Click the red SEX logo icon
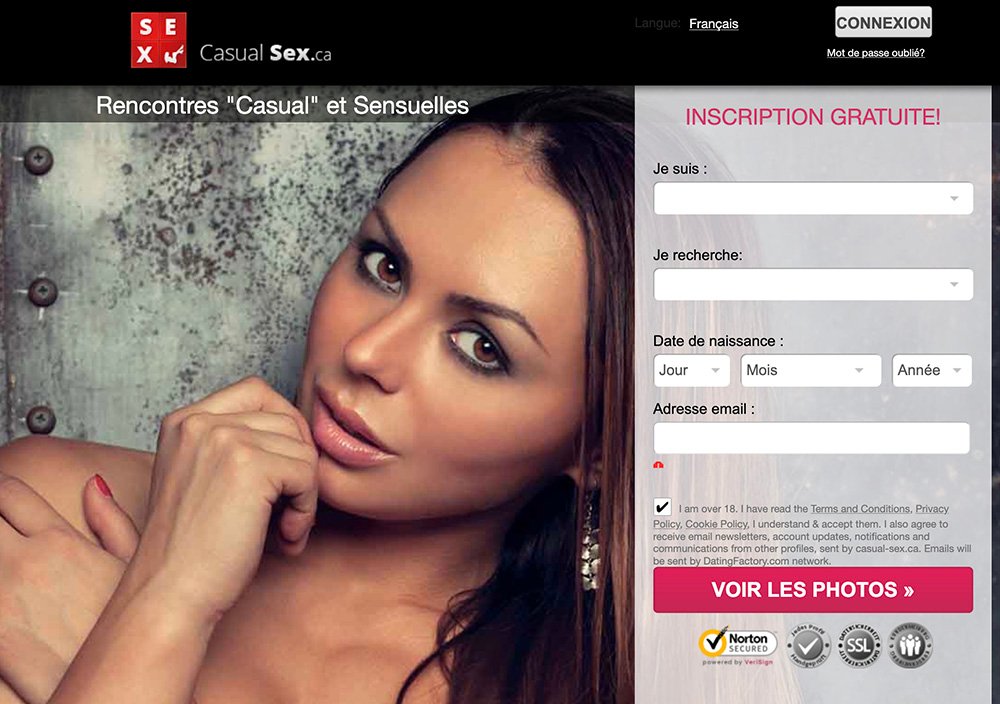Screen dimensions: 1000x704 click(159, 40)
